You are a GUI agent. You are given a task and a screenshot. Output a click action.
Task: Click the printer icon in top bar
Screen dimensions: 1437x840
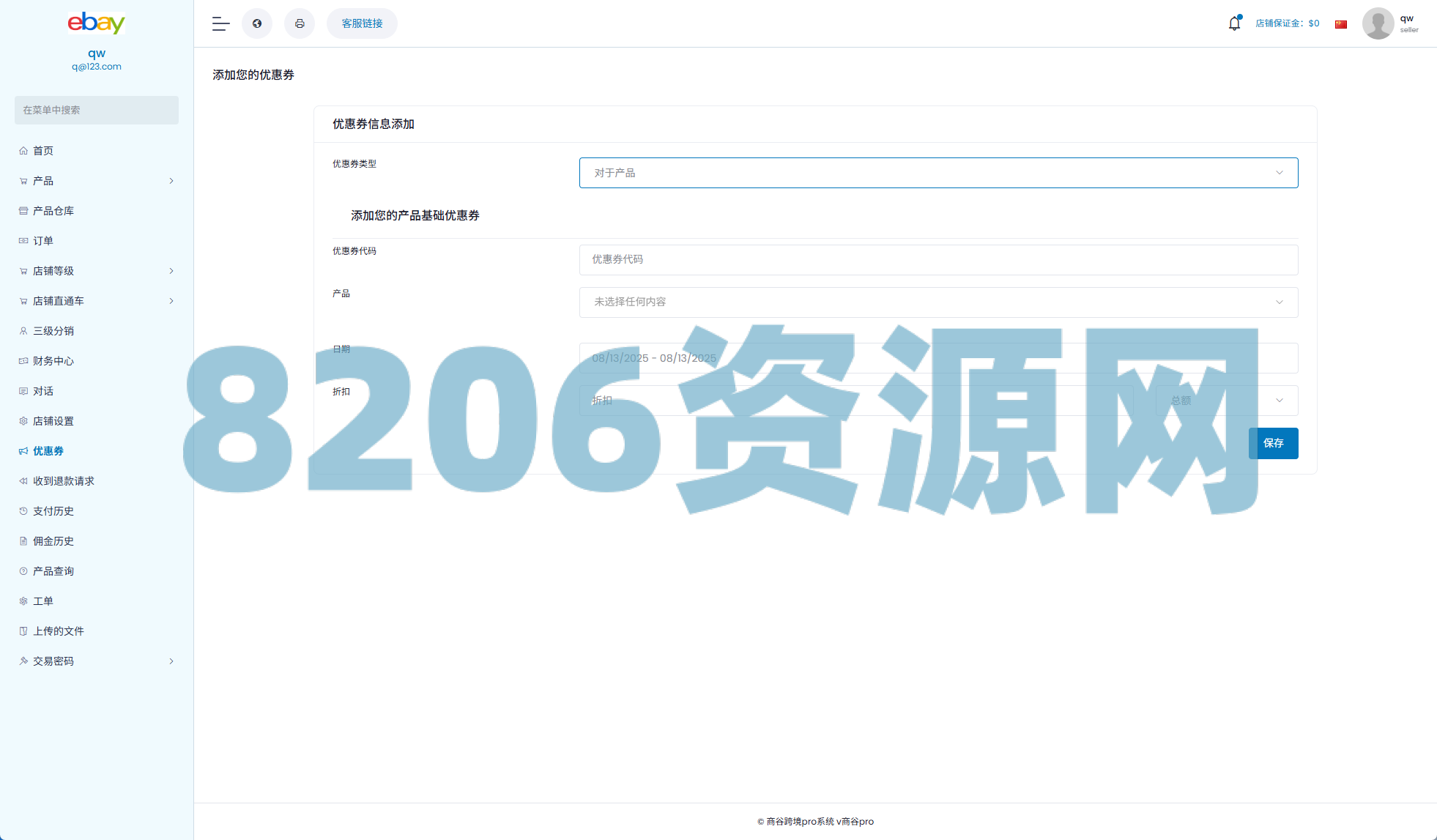click(x=300, y=23)
